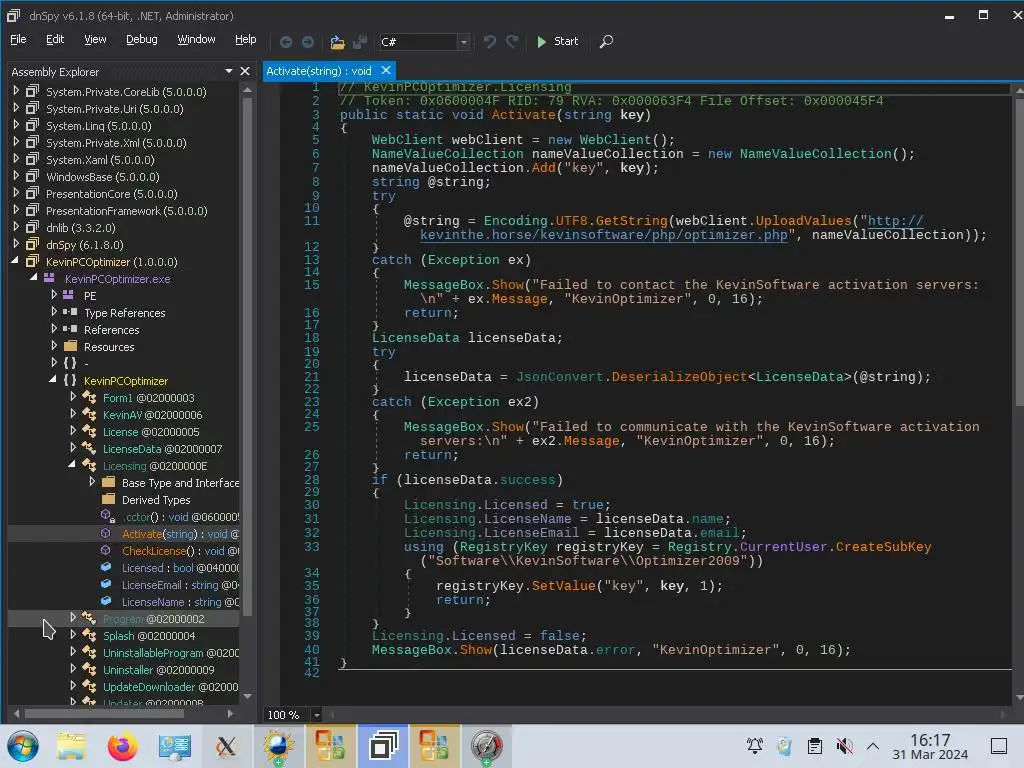Image resolution: width=1024 pixels, height=768 pixels.
Task: Open the Edit menu
Action: [55, 39]
